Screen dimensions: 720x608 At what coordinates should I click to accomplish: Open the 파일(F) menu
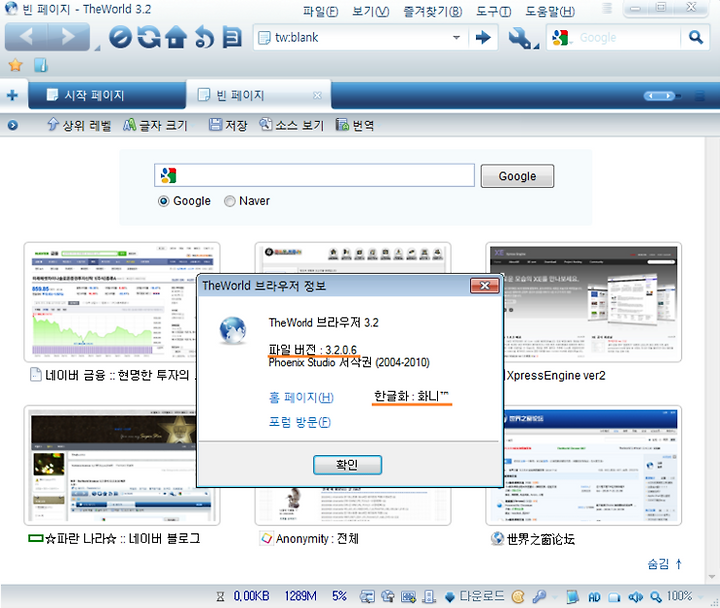click(320, 11)
